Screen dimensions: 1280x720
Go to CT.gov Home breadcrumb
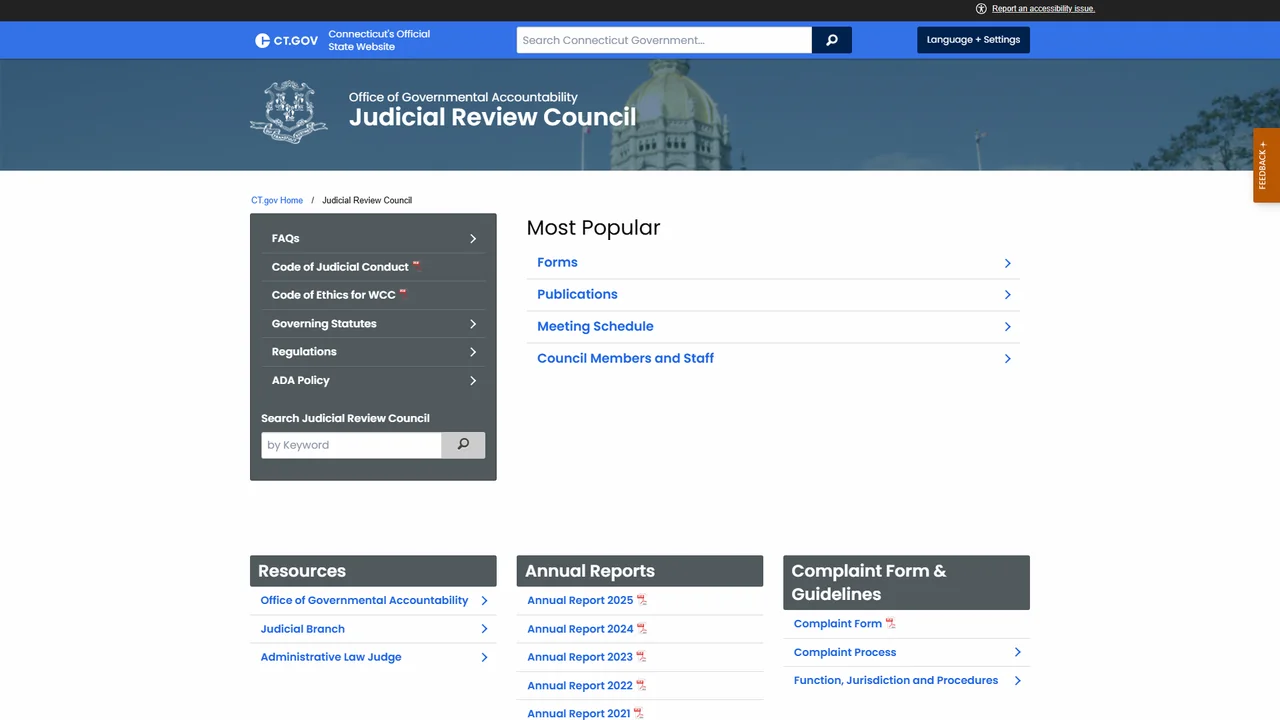pos(277,200)
